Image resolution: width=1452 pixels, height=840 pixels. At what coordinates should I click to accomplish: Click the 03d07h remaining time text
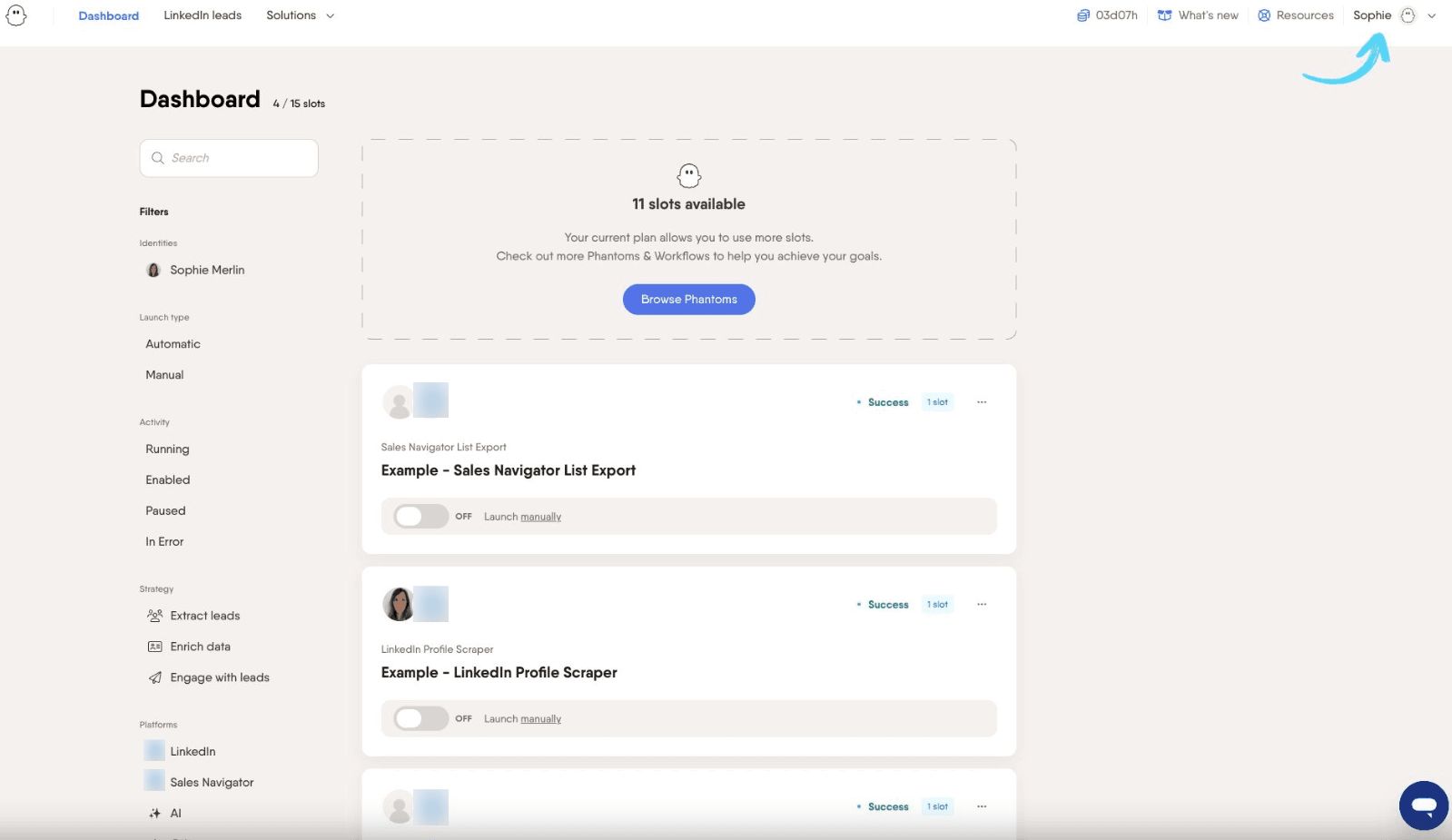click(x=1116, y=15)
